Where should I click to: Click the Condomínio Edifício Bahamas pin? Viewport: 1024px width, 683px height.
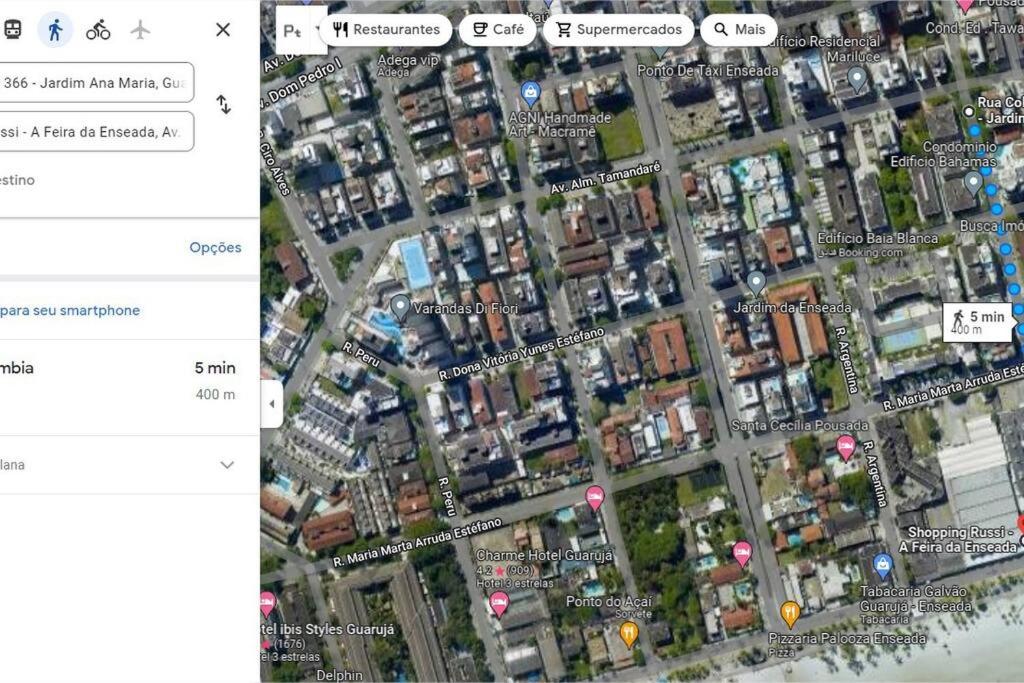click(x=973, y=182)
